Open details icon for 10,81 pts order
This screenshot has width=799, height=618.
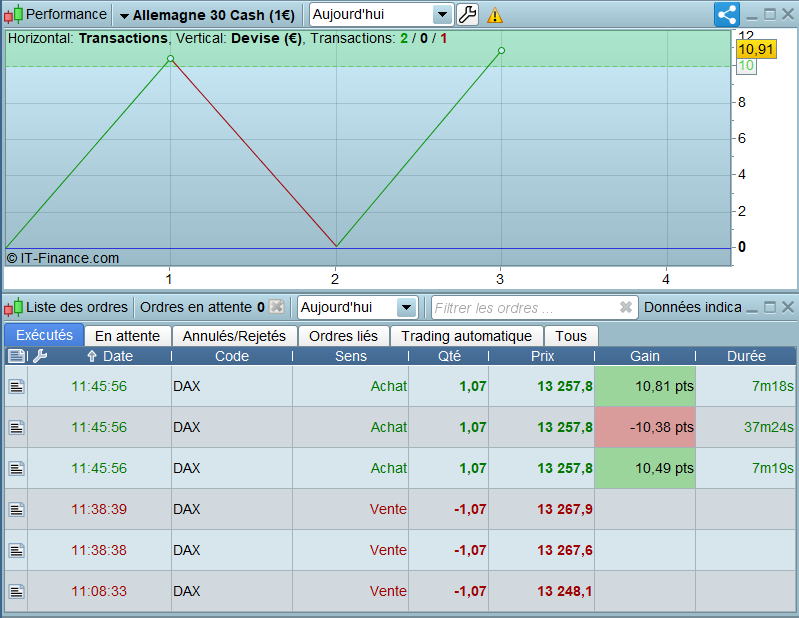(17, 387)
